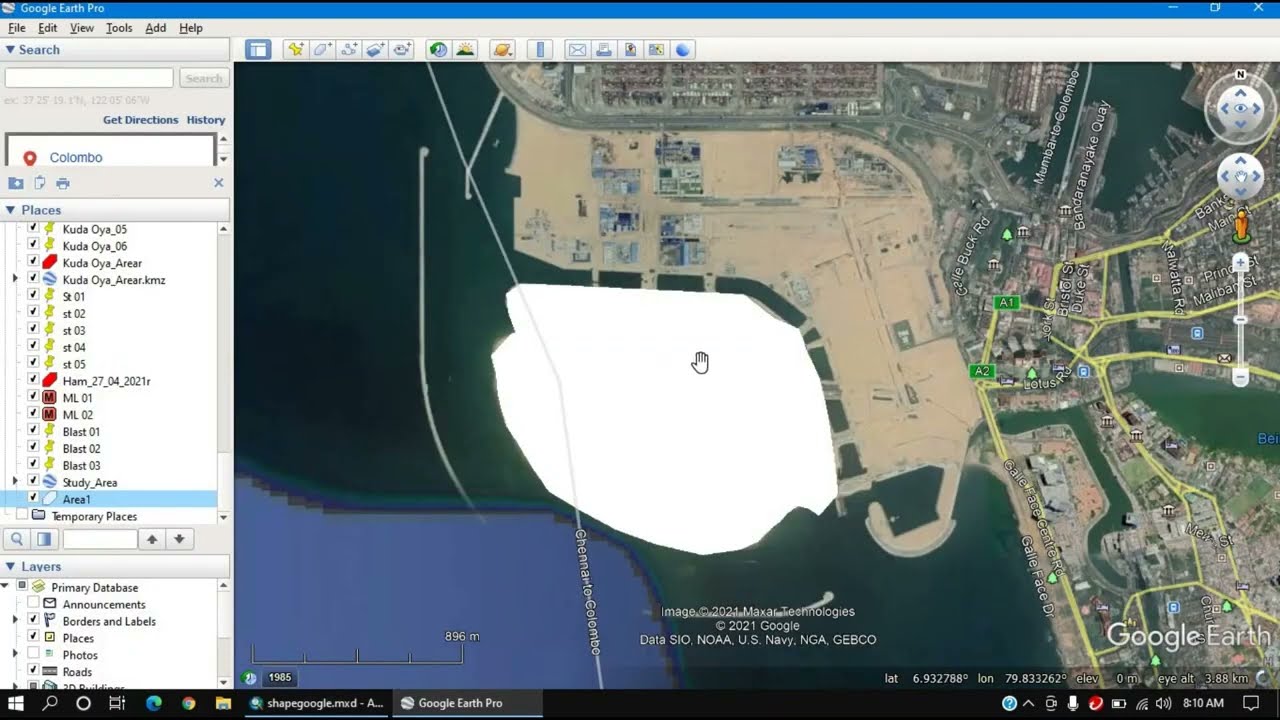Copy the search result icon
Image resolution: width=1280 pixels, height=720 pixels.
click(x=40, y=183)
